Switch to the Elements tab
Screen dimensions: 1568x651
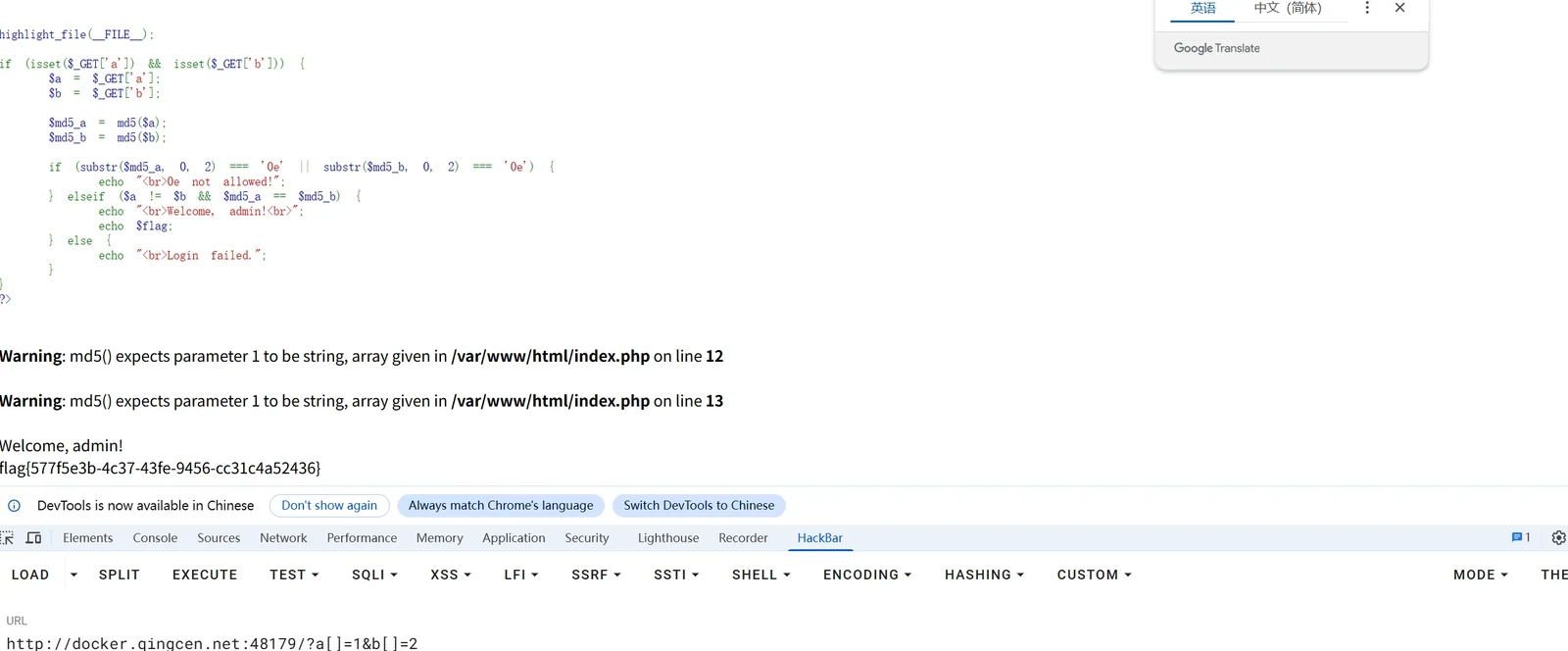tap(88, 538)
